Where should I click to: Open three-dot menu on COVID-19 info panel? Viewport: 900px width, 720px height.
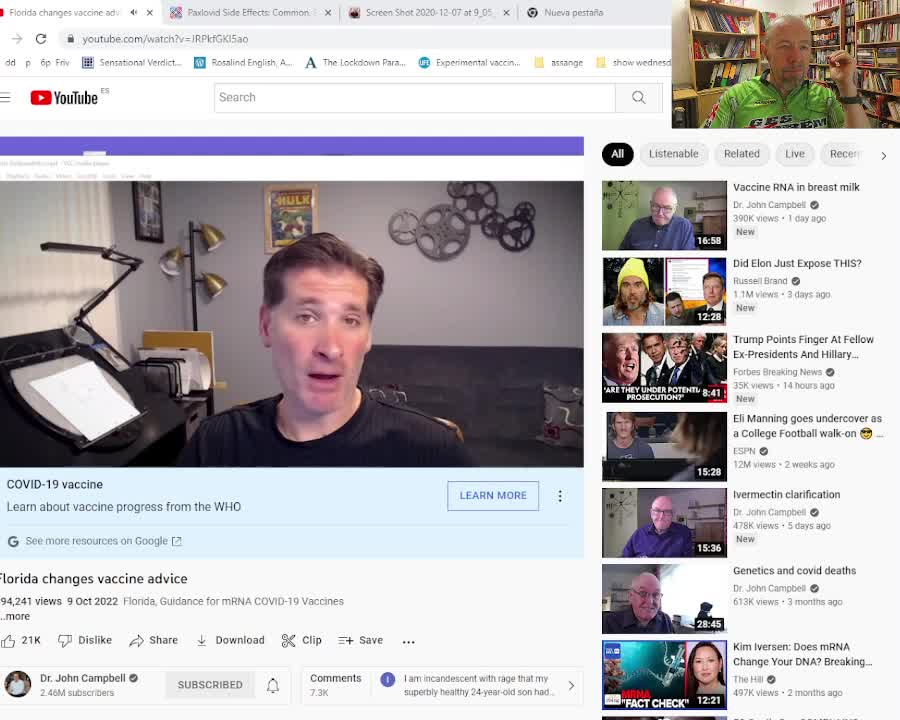coord(560,496)
